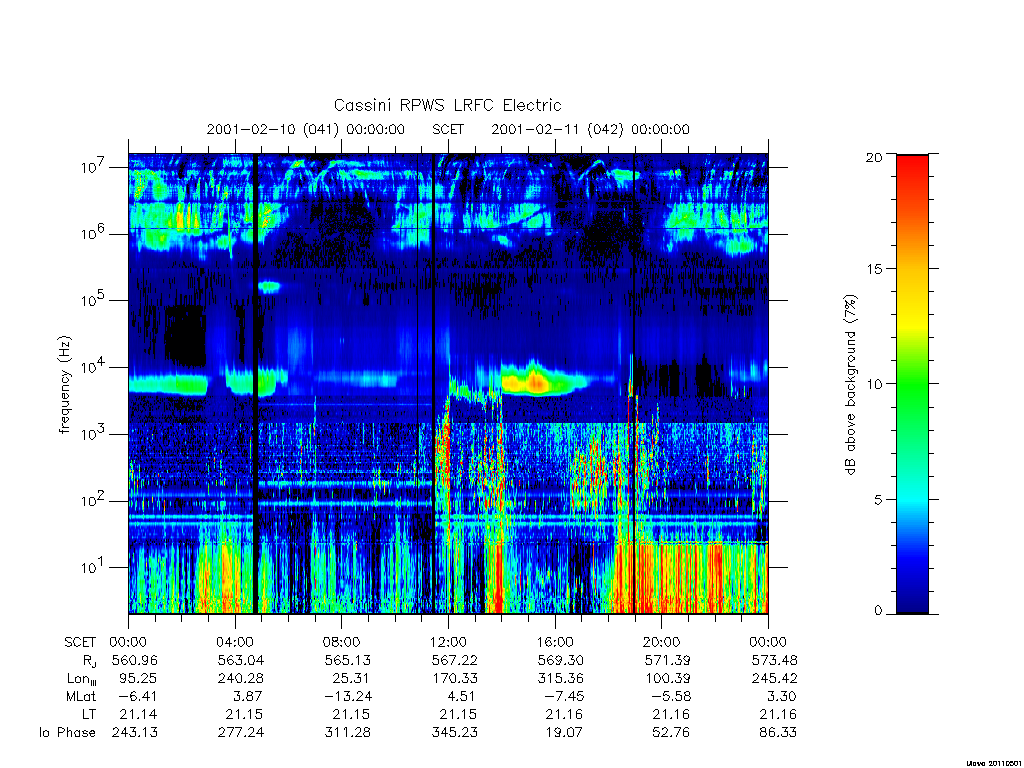
Task: Click the colorbar label 0
Action: (878, 611)
